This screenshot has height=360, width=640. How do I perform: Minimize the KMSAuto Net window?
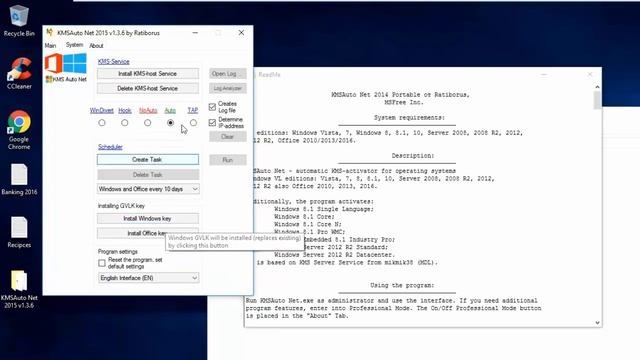pos(195,33)
